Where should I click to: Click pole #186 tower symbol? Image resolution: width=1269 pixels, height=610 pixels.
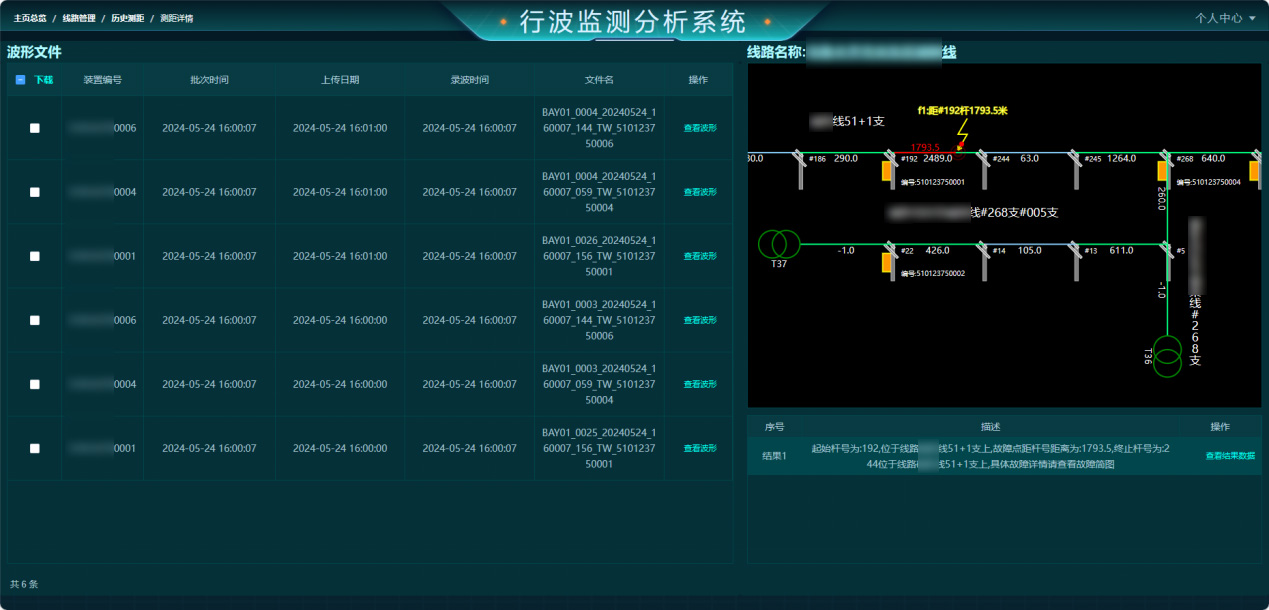click(x=800, y=167)
